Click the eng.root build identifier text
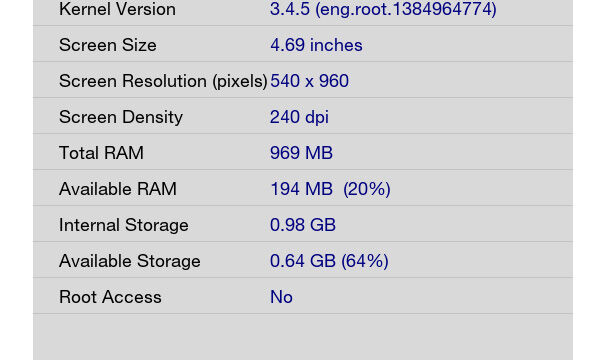Viewport: 600px width, 360px height. [x=406, y=9]
